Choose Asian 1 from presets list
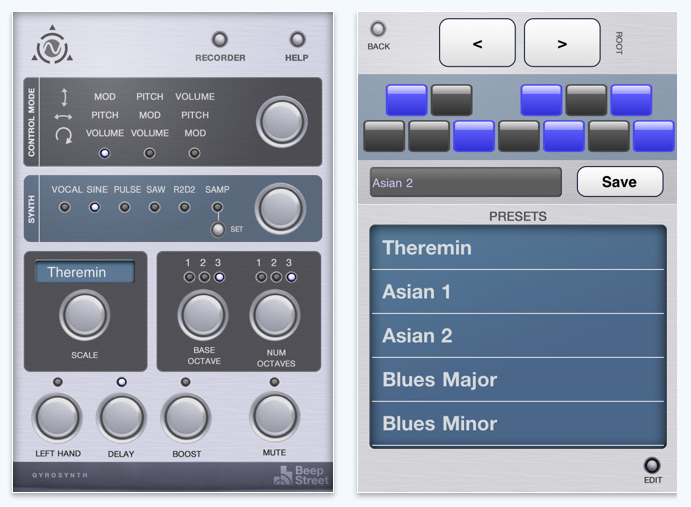 517,292
